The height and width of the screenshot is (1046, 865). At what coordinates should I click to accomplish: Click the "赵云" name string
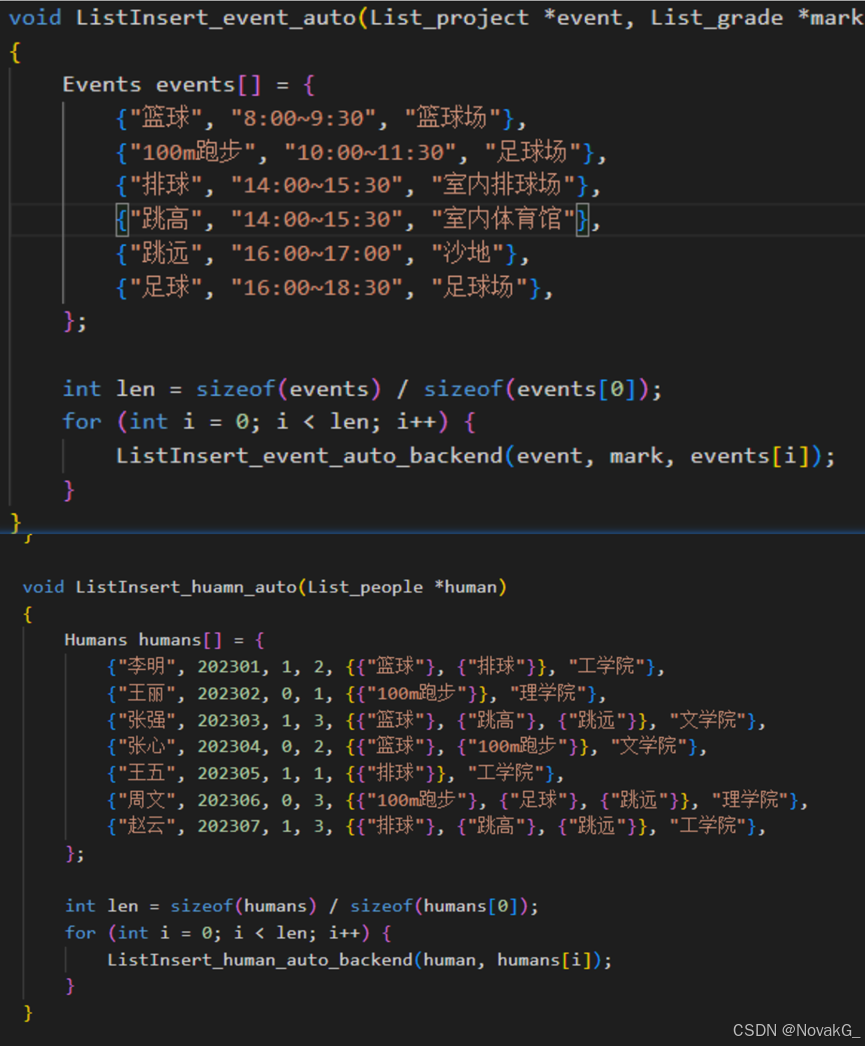(x=147, y=827)
